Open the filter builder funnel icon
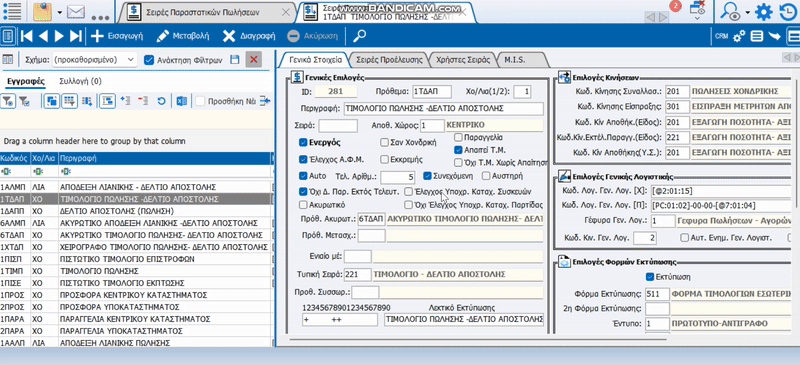Image resolution: width=800 pixels, height=365 pixels. (8, 102)
